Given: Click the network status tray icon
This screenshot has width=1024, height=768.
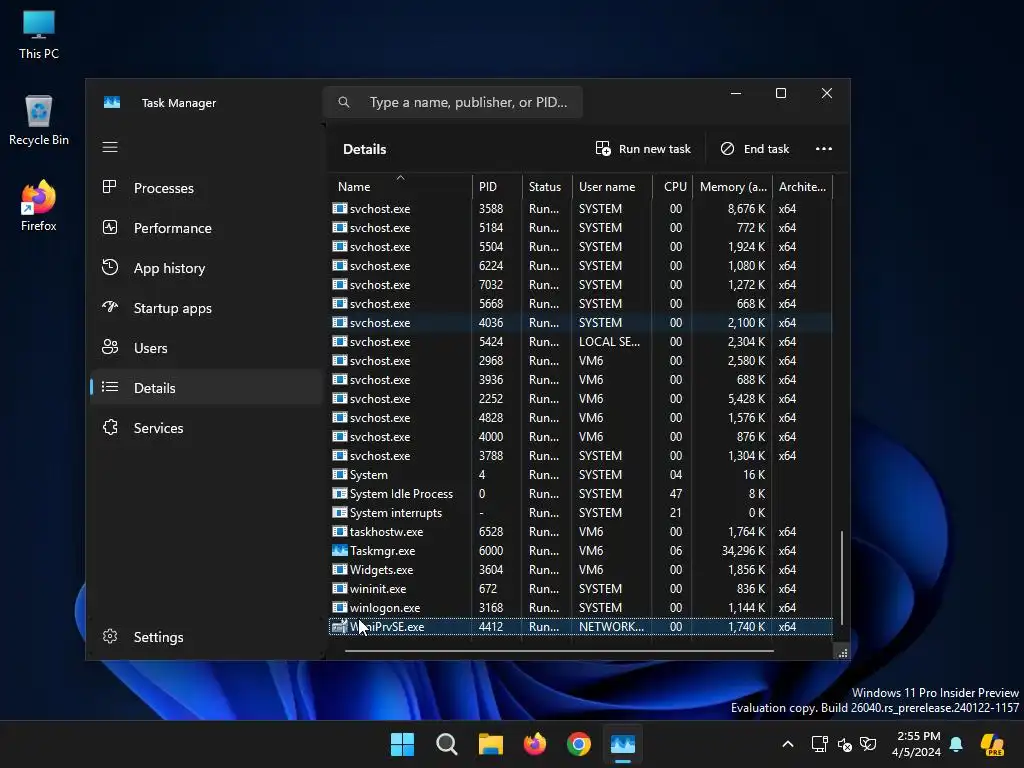Looking at the screenshot, I should pos(819,744).
